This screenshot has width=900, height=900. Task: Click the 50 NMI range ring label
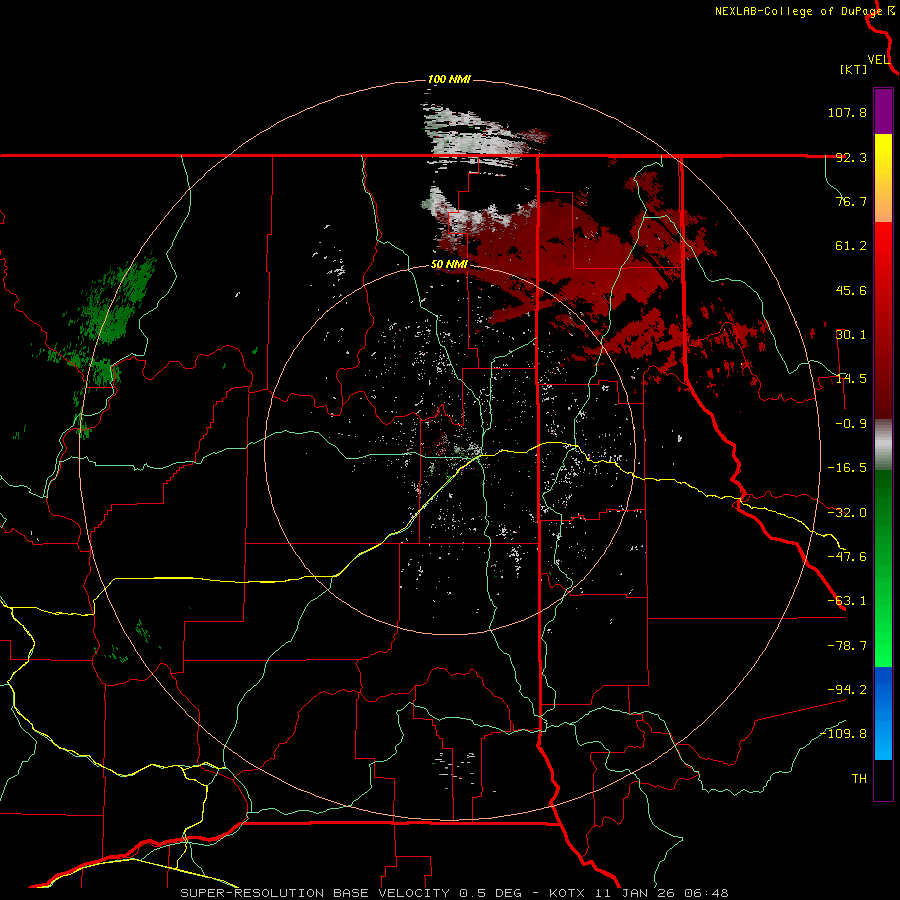pyautogui.click(x=449, y=264)
